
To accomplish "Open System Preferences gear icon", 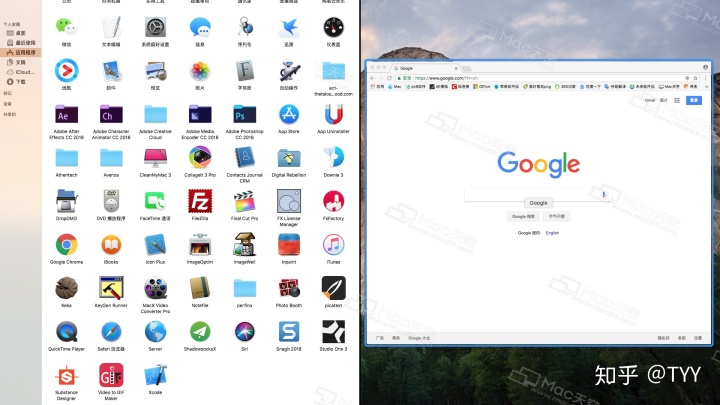I will 155,28.
